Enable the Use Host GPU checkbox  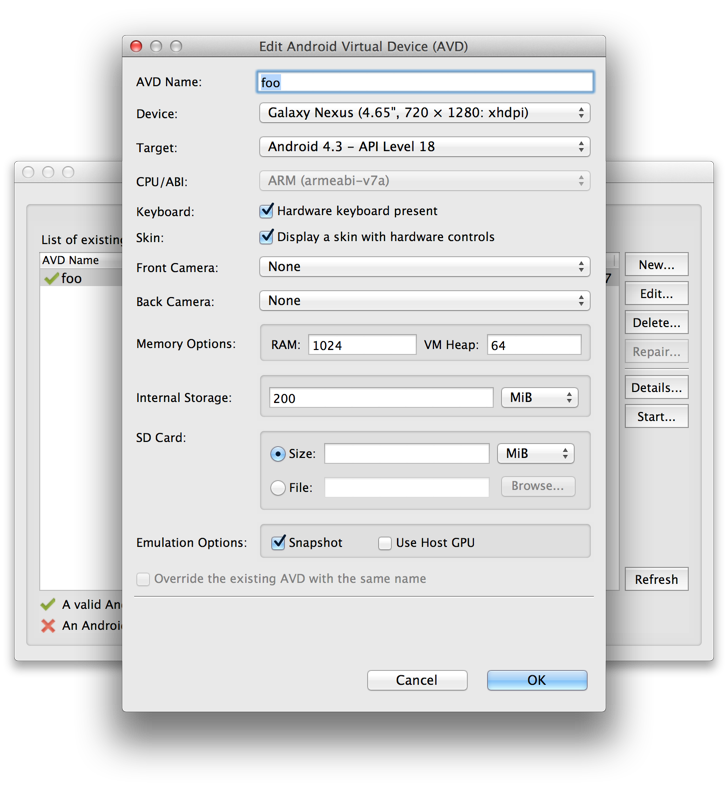(x=385, y=543)
